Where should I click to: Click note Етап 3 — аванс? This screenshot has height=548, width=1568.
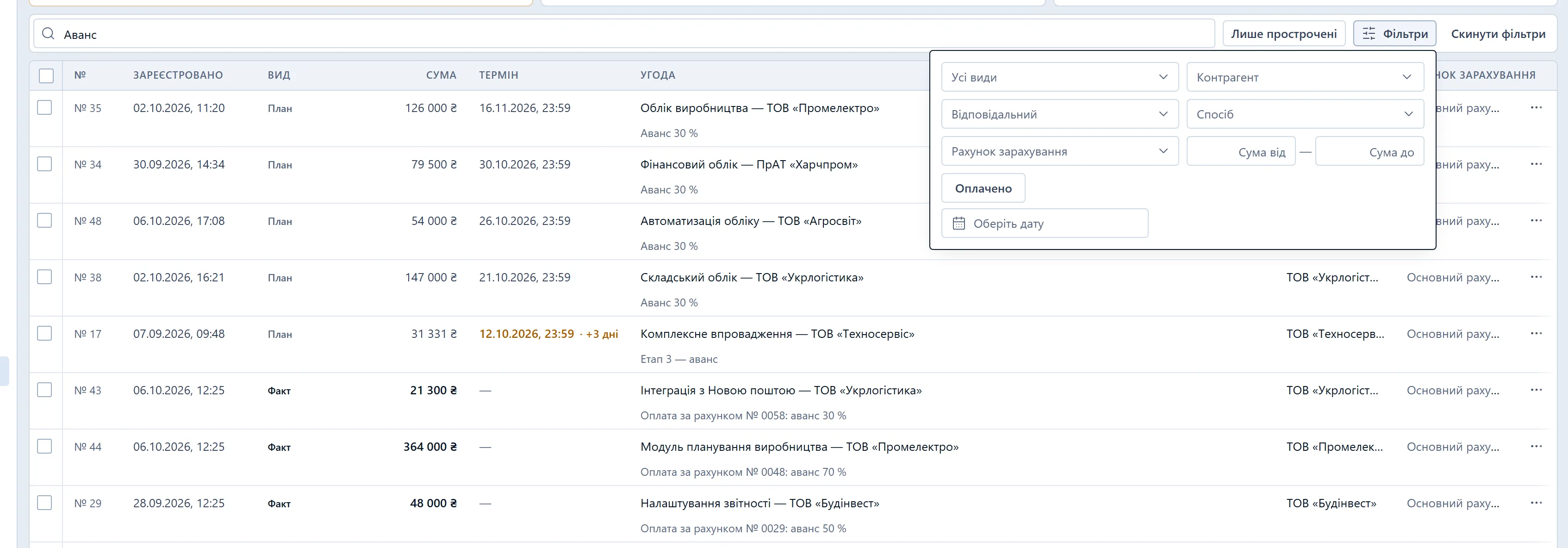point(678,359)
